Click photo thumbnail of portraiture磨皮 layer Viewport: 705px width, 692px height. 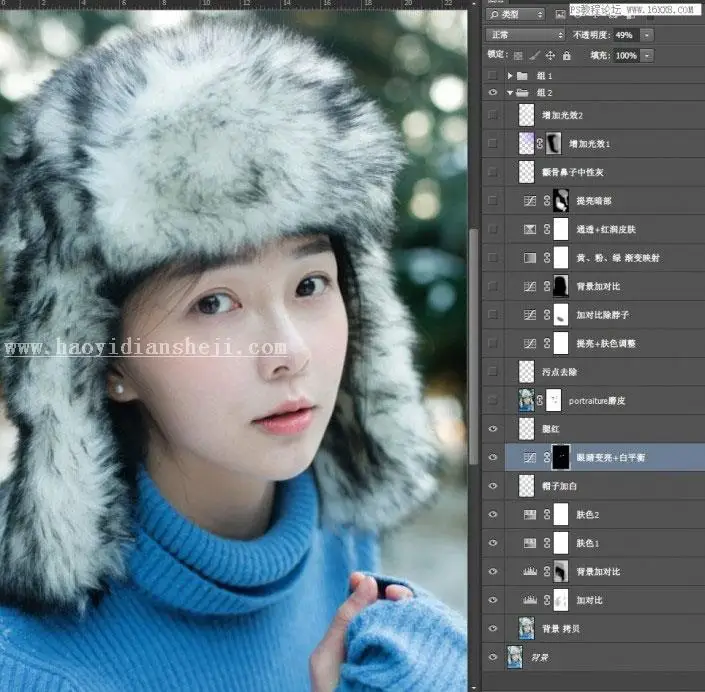pyautogui.click(x=526, y=400)
